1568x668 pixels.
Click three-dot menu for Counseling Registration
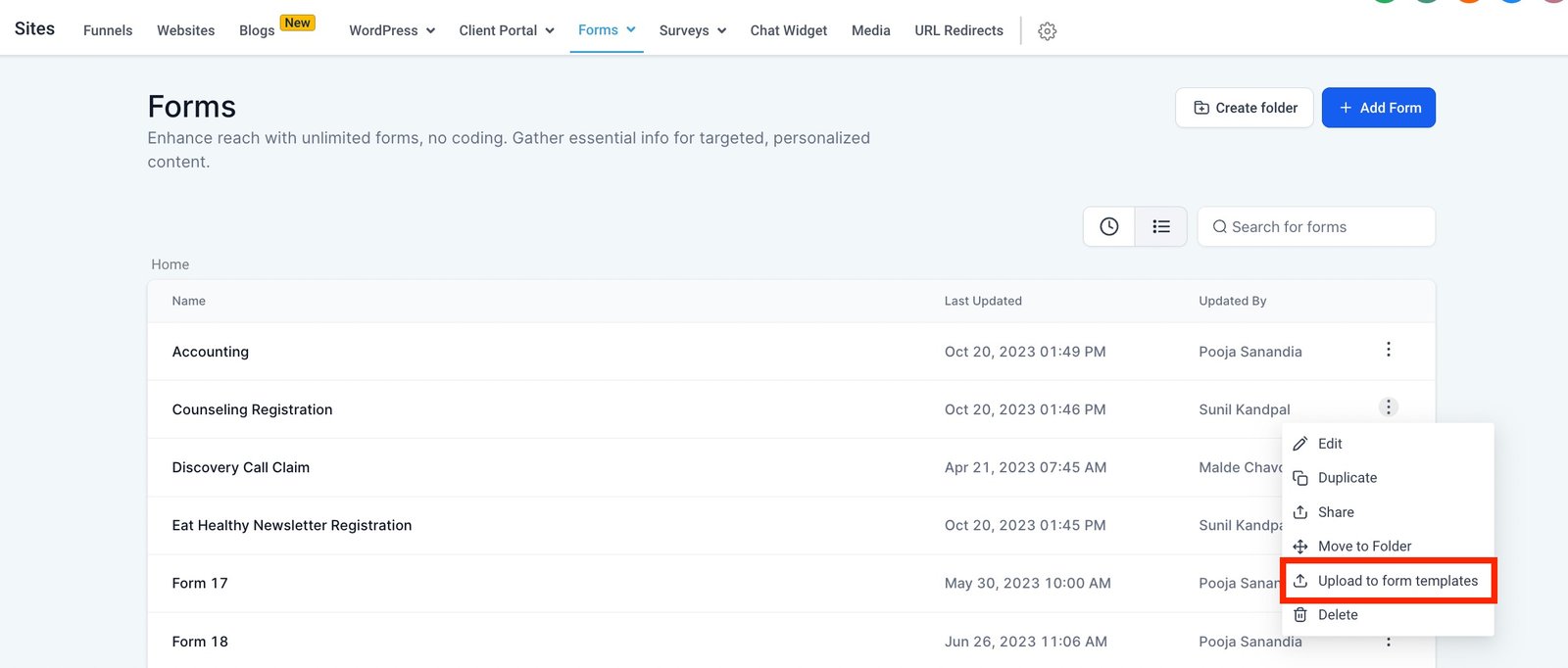tap(1388, 407)
